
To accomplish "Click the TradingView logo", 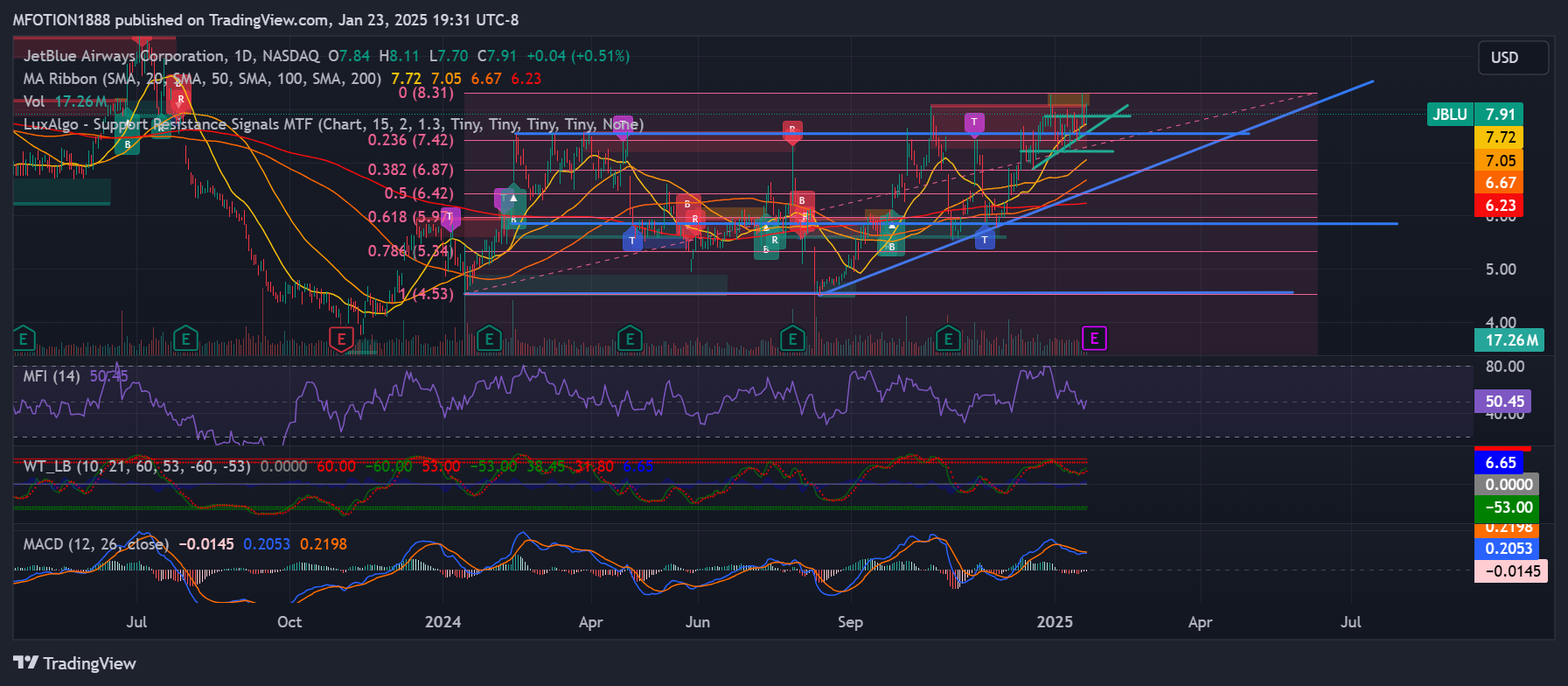I will (75, 663).
